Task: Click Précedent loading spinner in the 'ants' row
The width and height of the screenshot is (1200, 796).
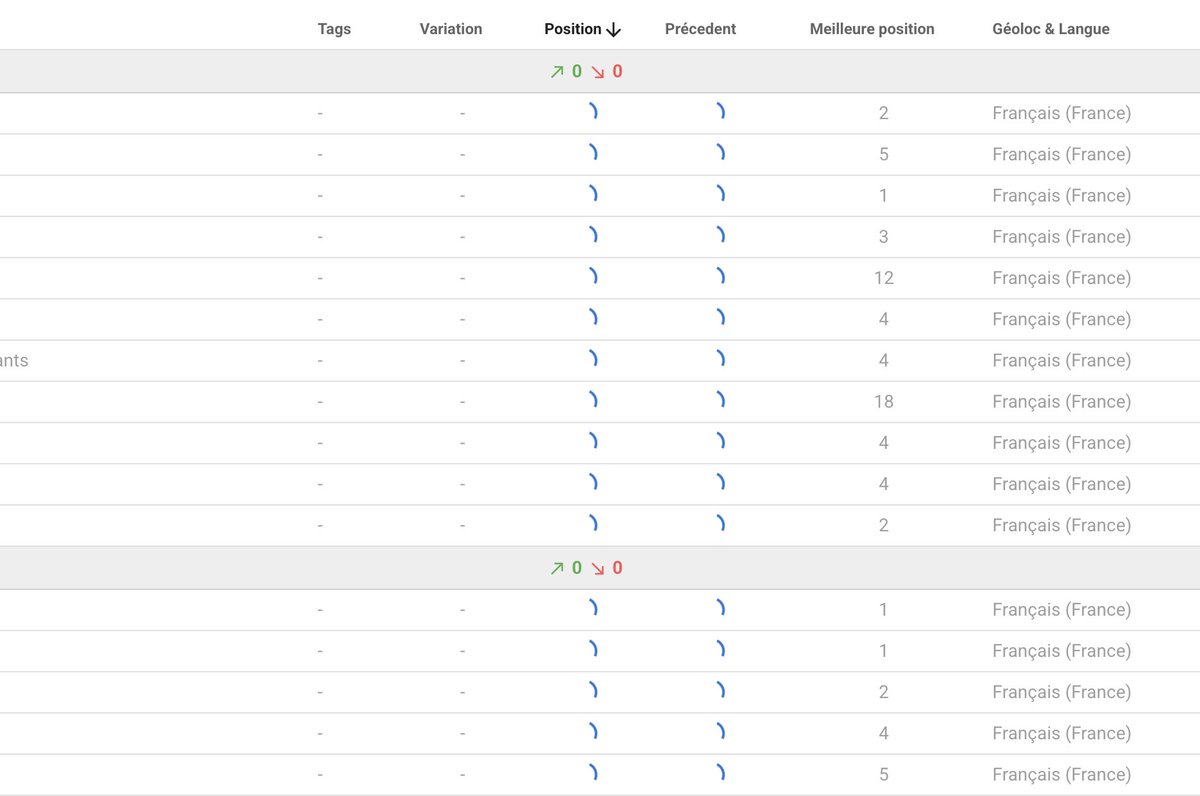Action: [x=720, y=359]
